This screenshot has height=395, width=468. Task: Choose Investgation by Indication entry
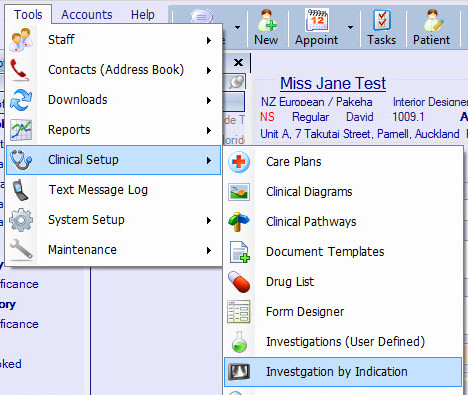click(x=343, y=372)
